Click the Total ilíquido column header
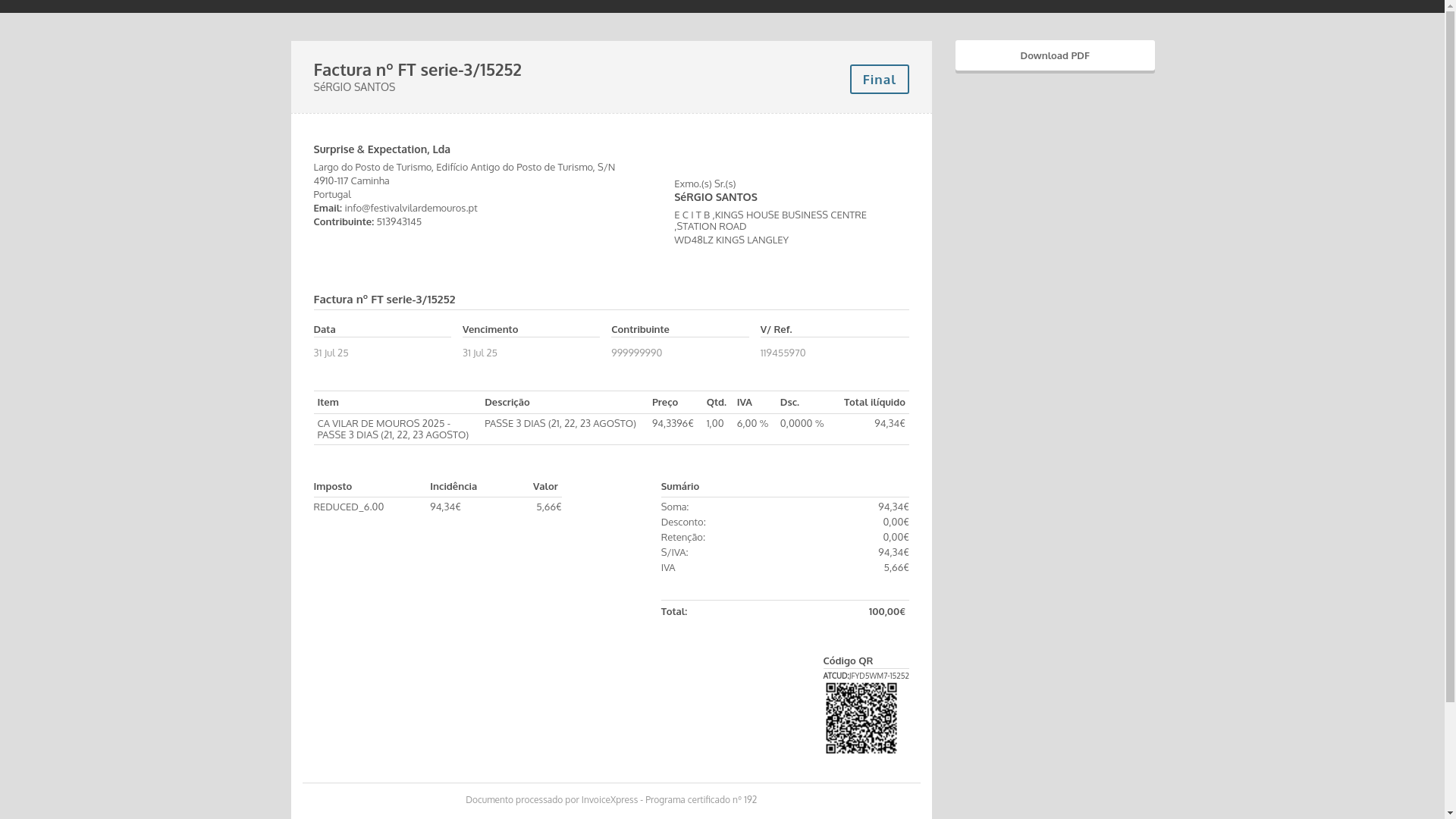The image size is (1456, 819). click(874, 403)
